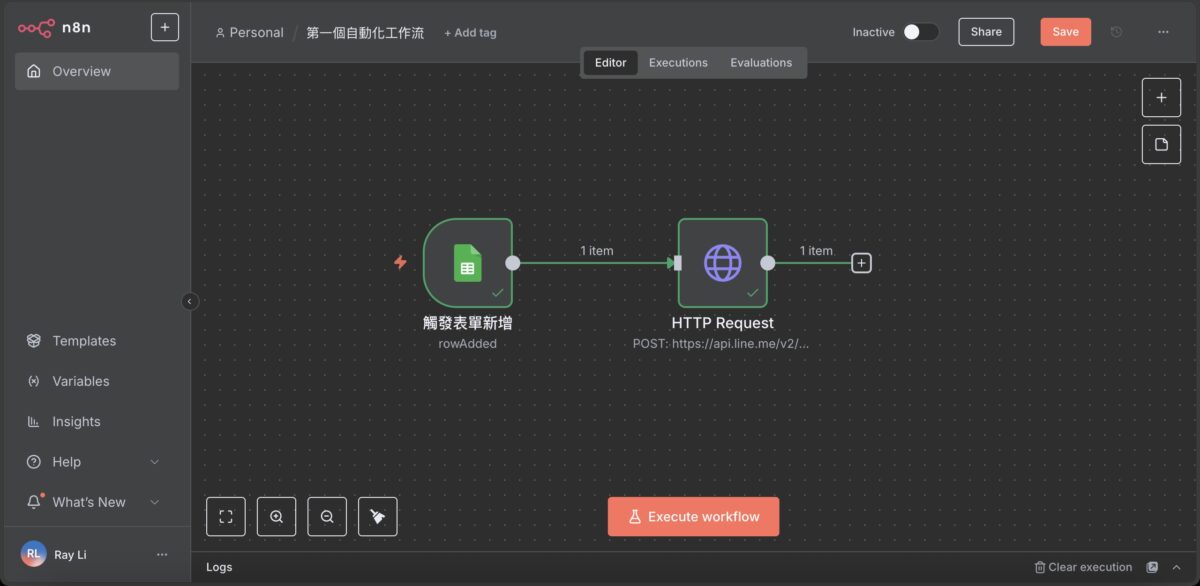Click the 觸發表單新增 node label
This screenshot has height=586, width=1200.
pos(468,323)
